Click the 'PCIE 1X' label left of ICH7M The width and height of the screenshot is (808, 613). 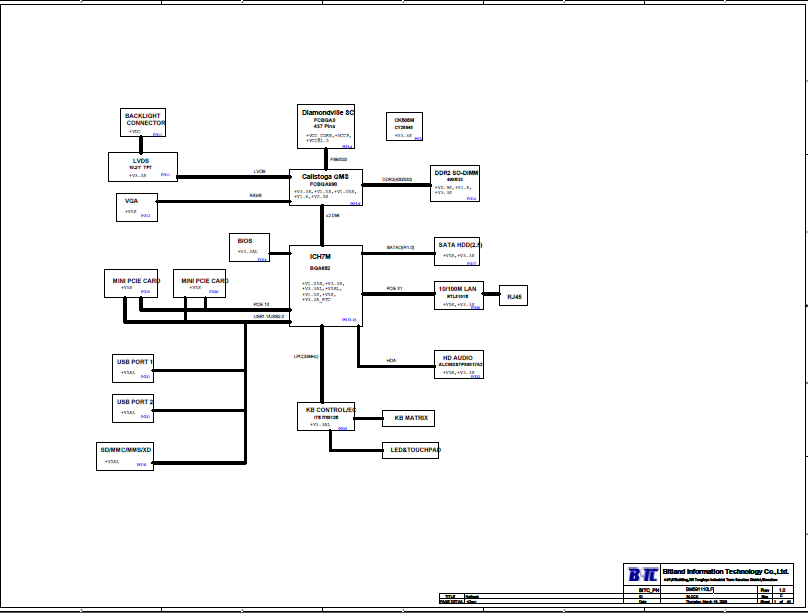tap(261, 305)
